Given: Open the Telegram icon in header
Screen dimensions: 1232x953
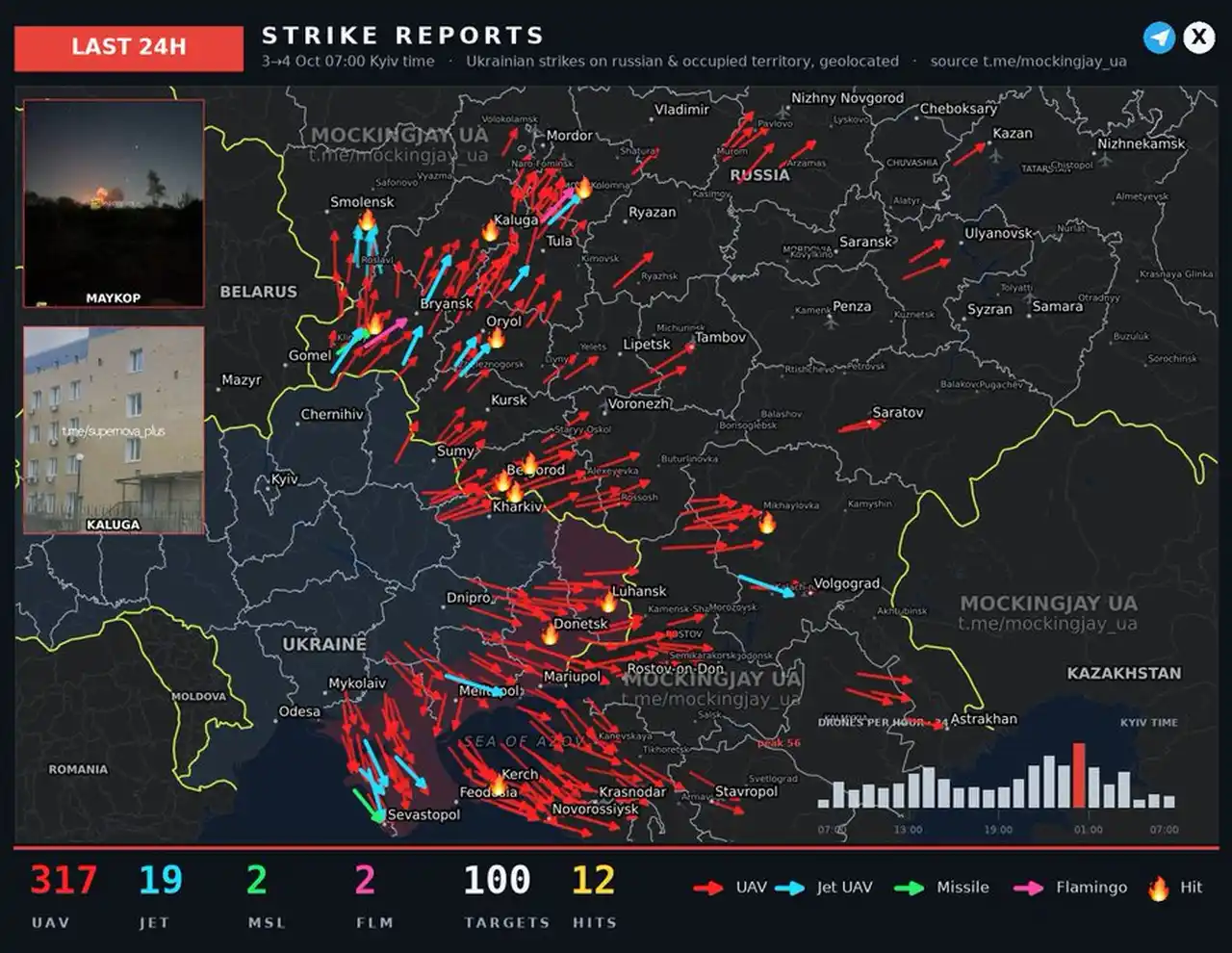Looking at the screenshot, I should tap(1160, 38).
